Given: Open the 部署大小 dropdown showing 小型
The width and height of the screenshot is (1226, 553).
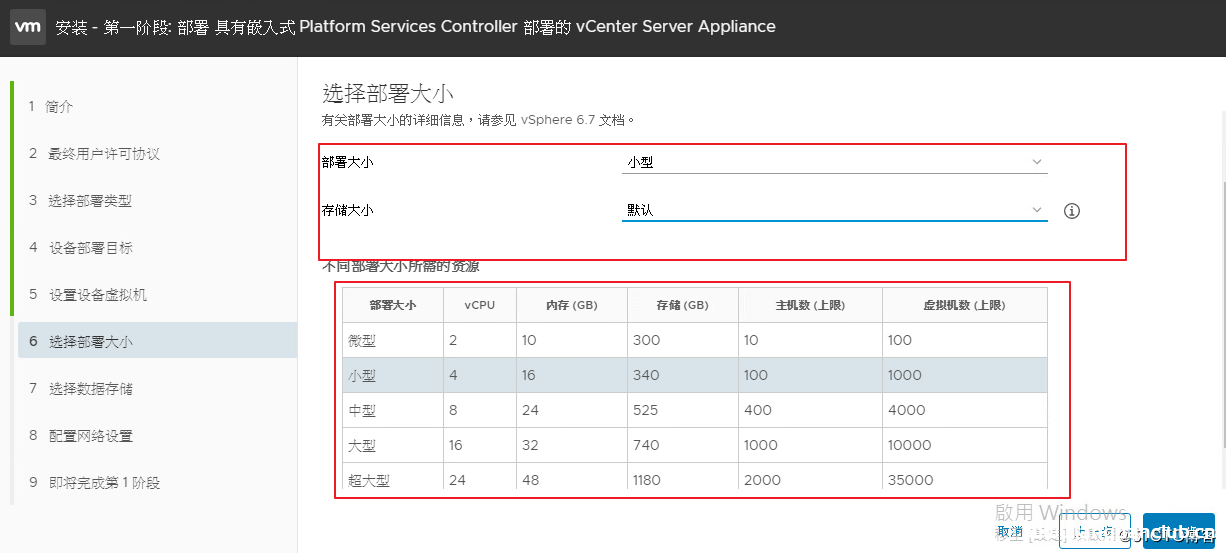Looking at the screenshot, I should (x=834, y=162).
